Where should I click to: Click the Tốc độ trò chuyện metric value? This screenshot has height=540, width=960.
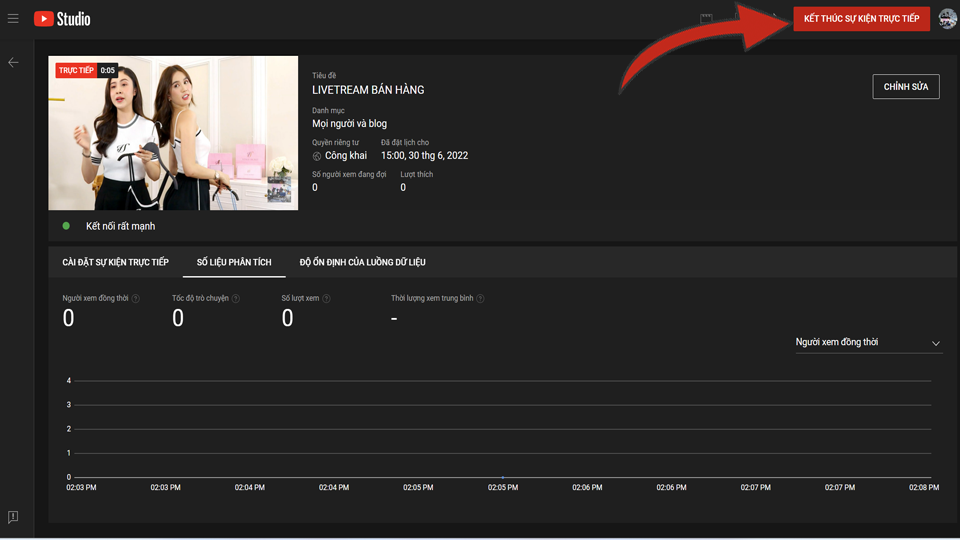tap(178, 318)
